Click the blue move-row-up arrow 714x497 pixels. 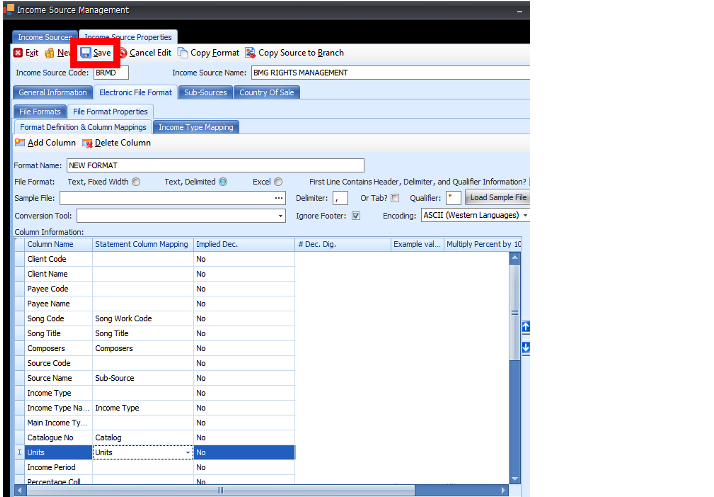pos(526,326)
